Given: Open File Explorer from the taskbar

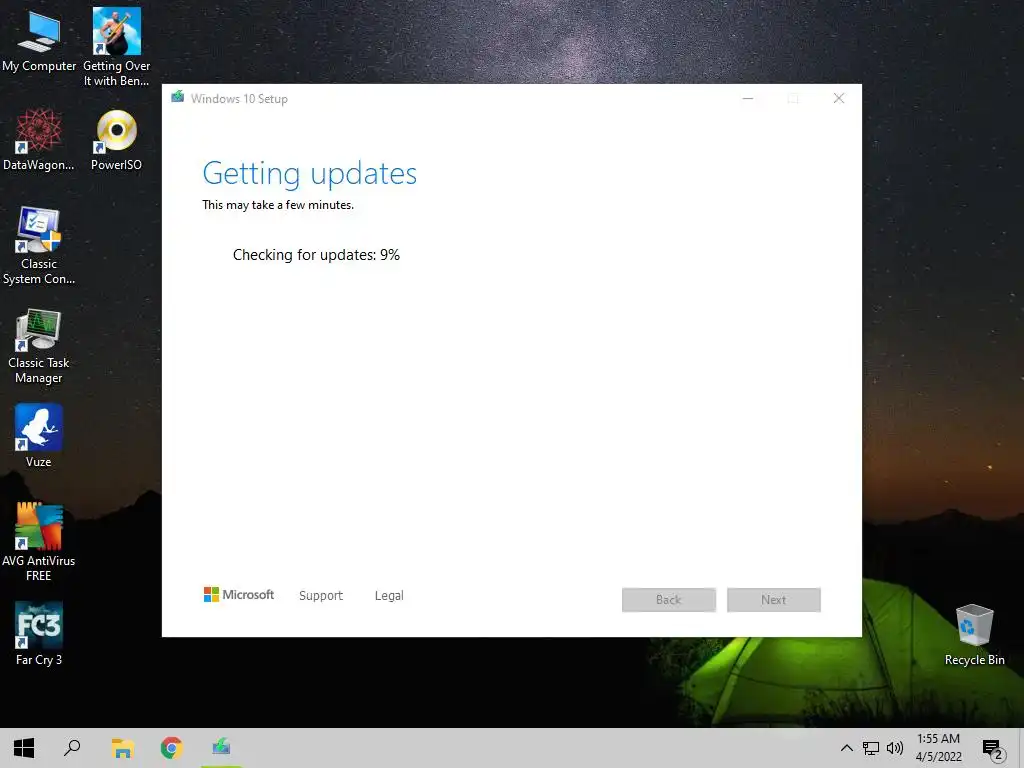Looking at the screenshot, I should point(122,748).
